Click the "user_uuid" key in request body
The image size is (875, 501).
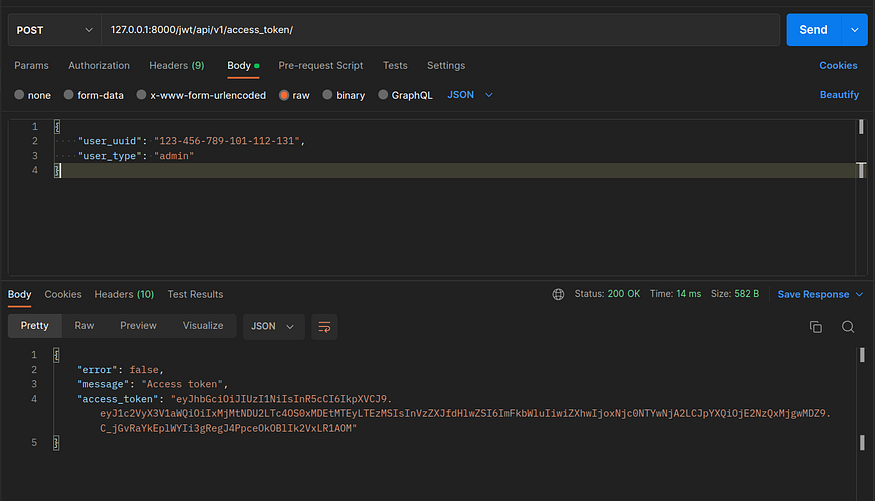(x=109, y=141)
